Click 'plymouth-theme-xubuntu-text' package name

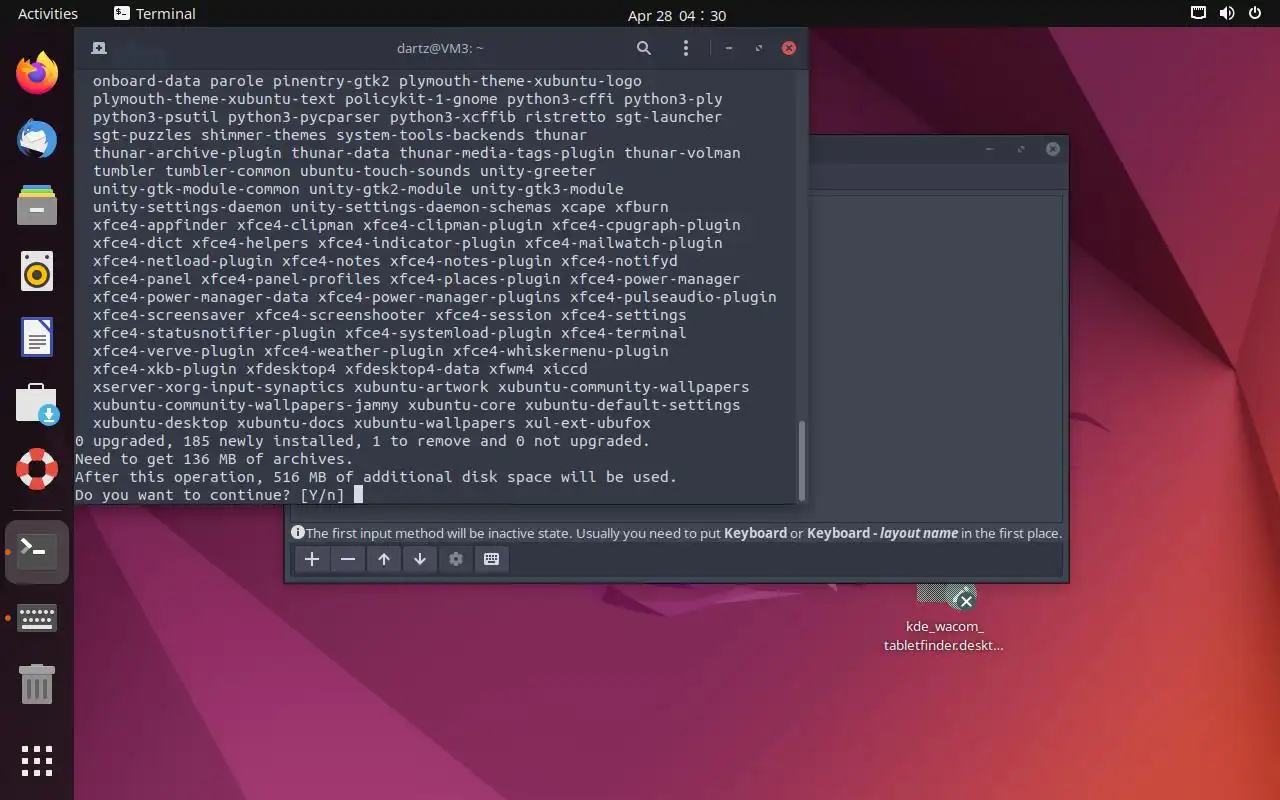point(214,99)
